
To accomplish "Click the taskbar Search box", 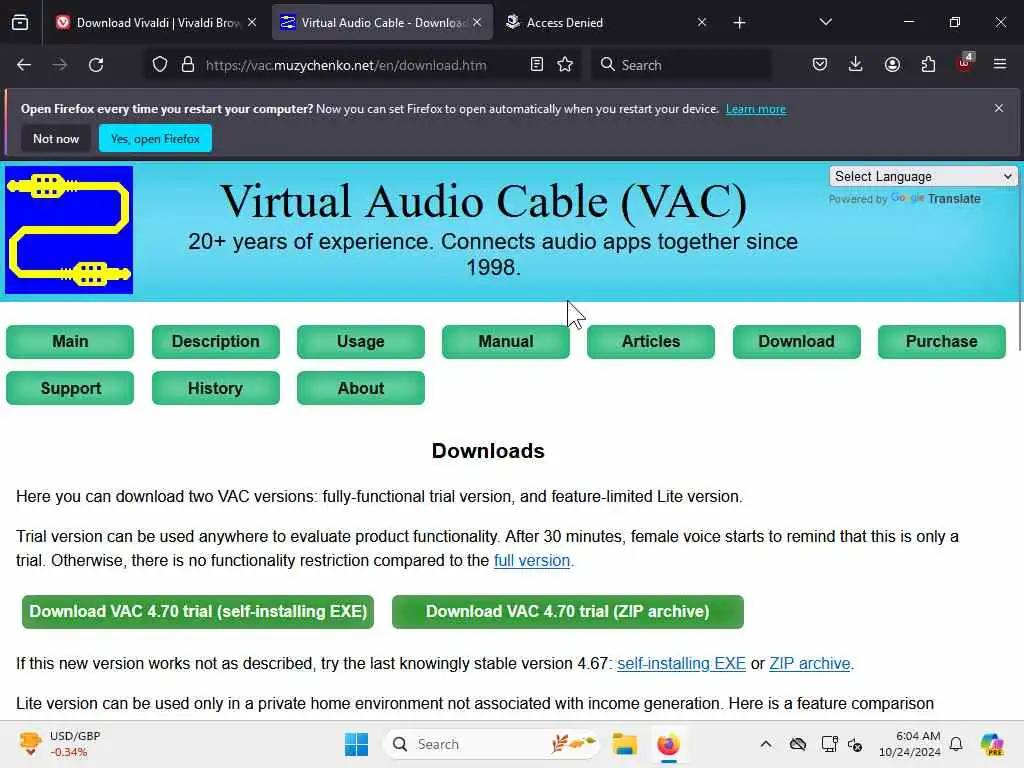I will [490, 744].
